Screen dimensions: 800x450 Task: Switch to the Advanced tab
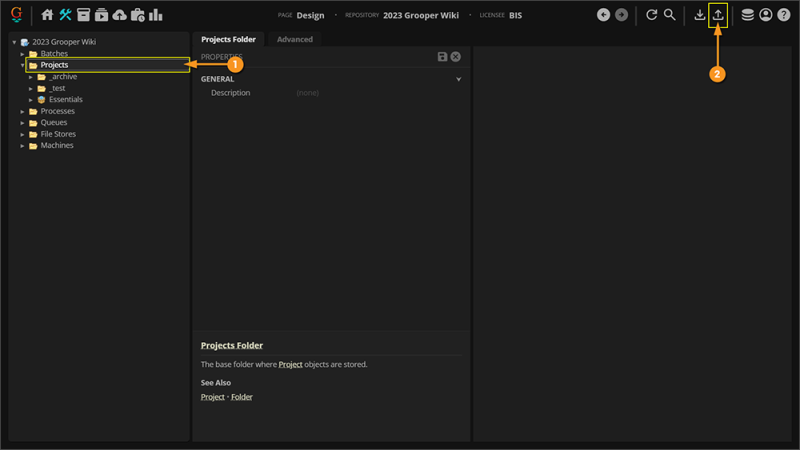click(x=295, y=39)
